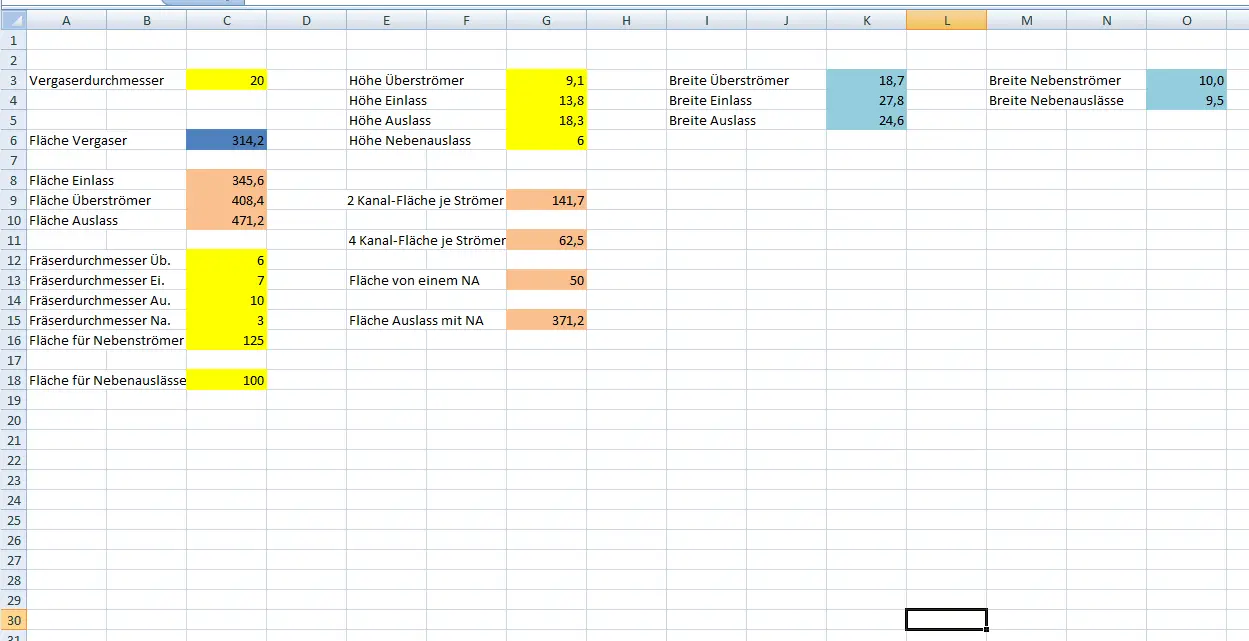Click the Select All corner button
The width and height of the screenshot is (1249, 641).
pos(13,20)
